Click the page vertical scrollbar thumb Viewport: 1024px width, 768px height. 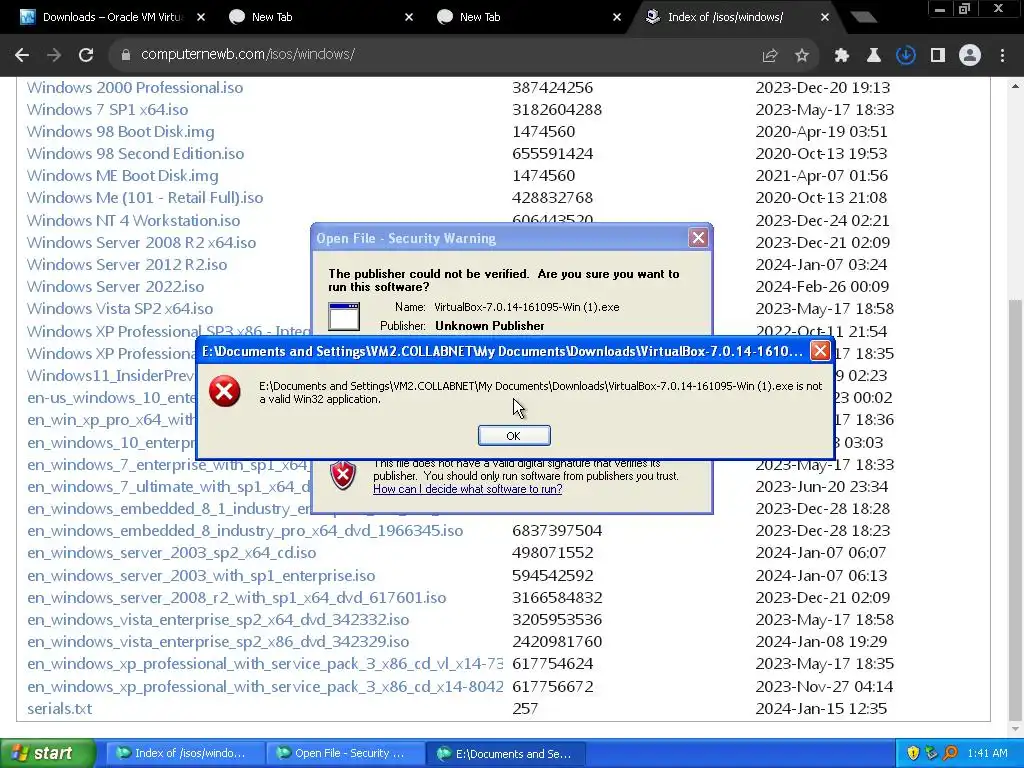pyautogui.click(x=1016, y=509)
